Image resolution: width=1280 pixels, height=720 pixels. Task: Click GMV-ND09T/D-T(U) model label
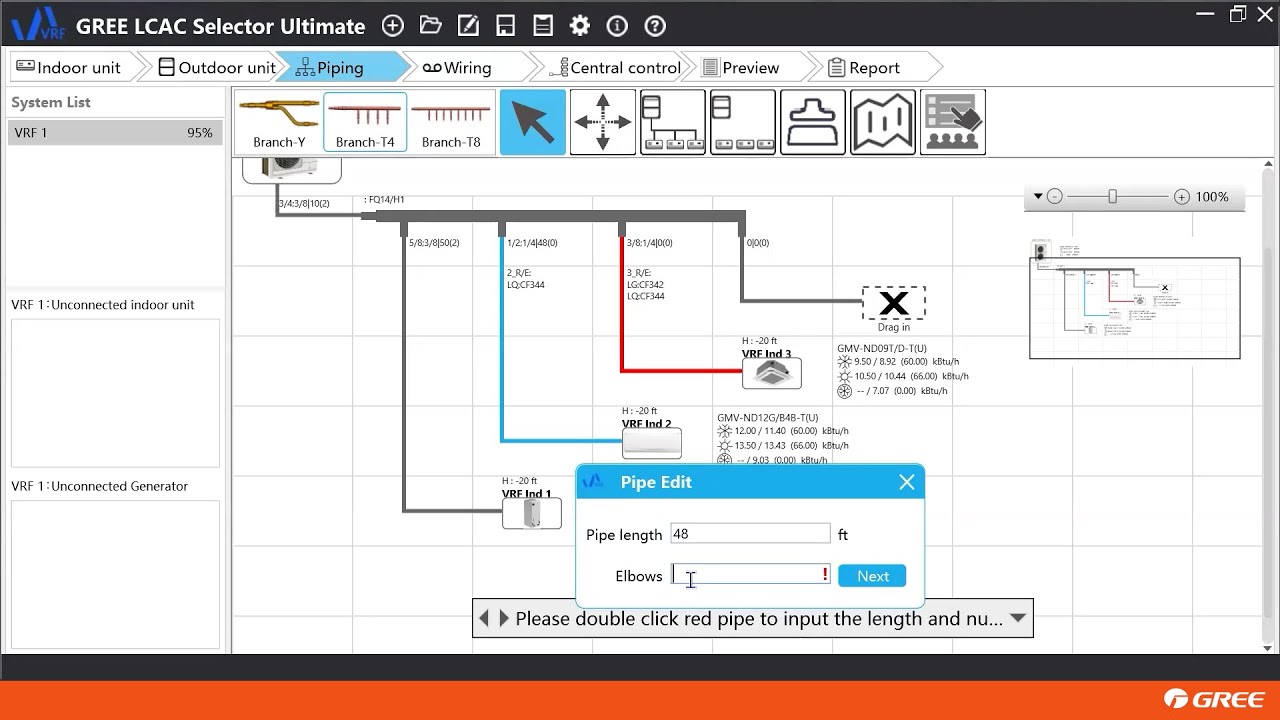tap(881, 349)
